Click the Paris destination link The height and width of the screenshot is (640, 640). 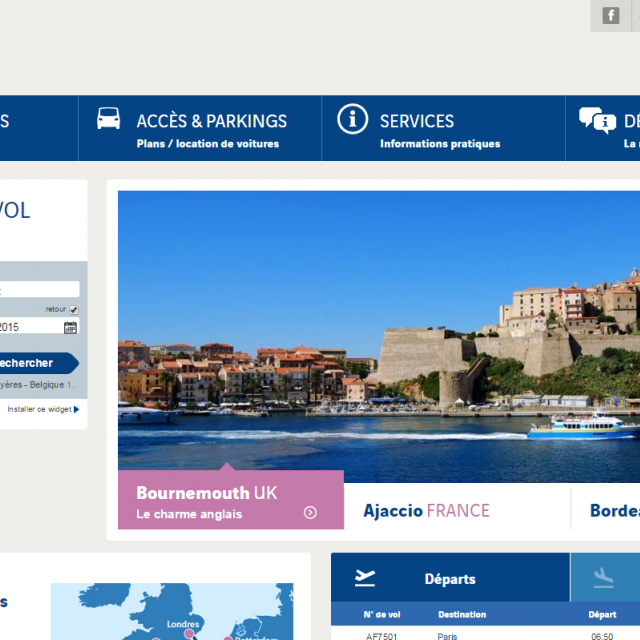447,635
